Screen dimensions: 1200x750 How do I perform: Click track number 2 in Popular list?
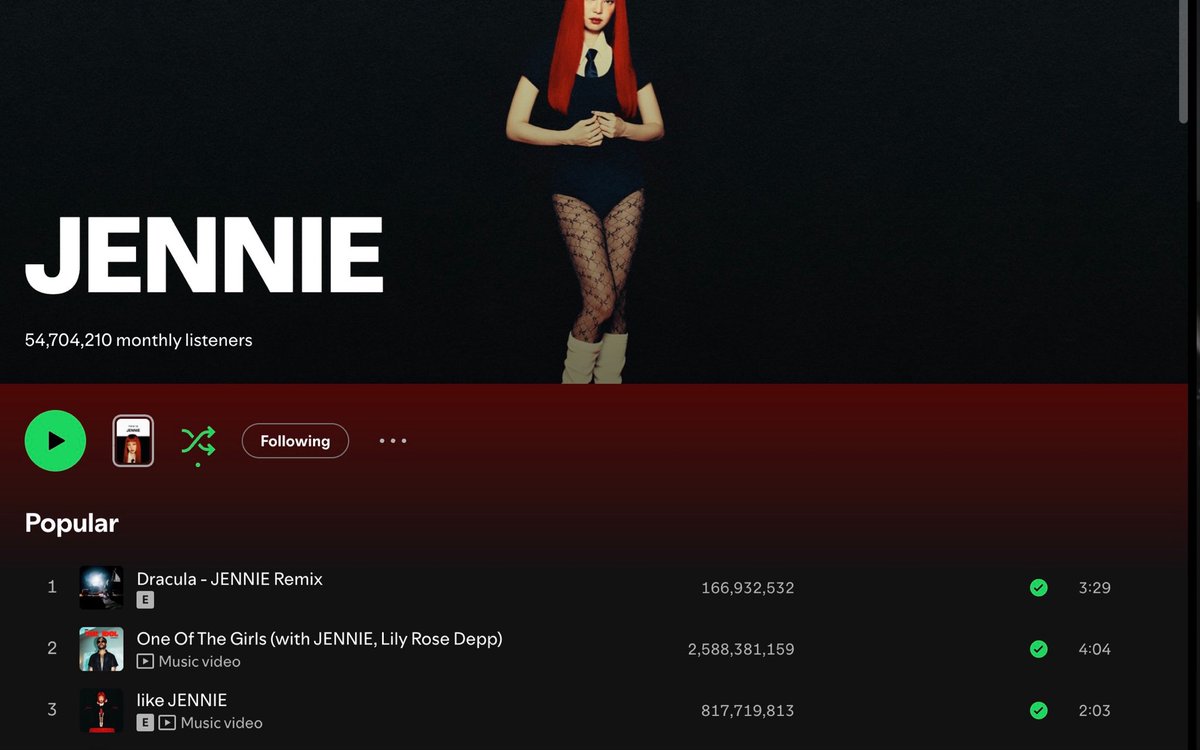coord(52,648)
